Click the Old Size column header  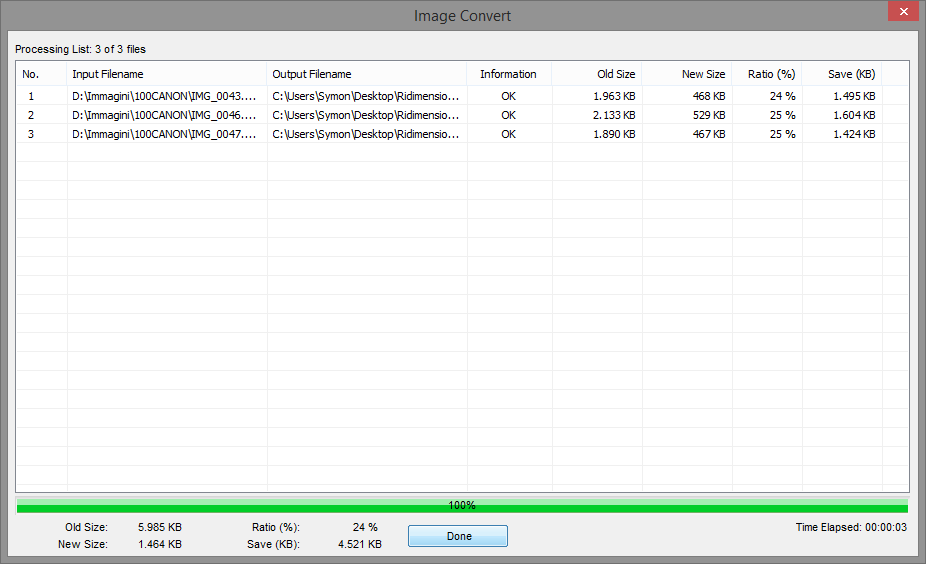597,74
